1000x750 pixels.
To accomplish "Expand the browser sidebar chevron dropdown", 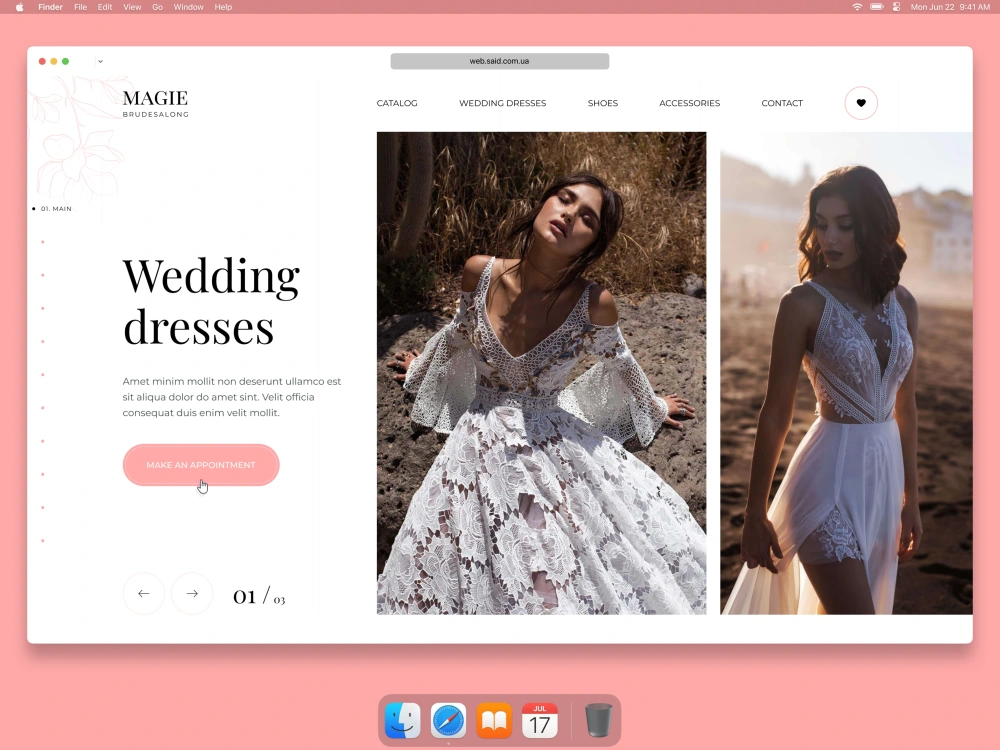I will point(100,61).
